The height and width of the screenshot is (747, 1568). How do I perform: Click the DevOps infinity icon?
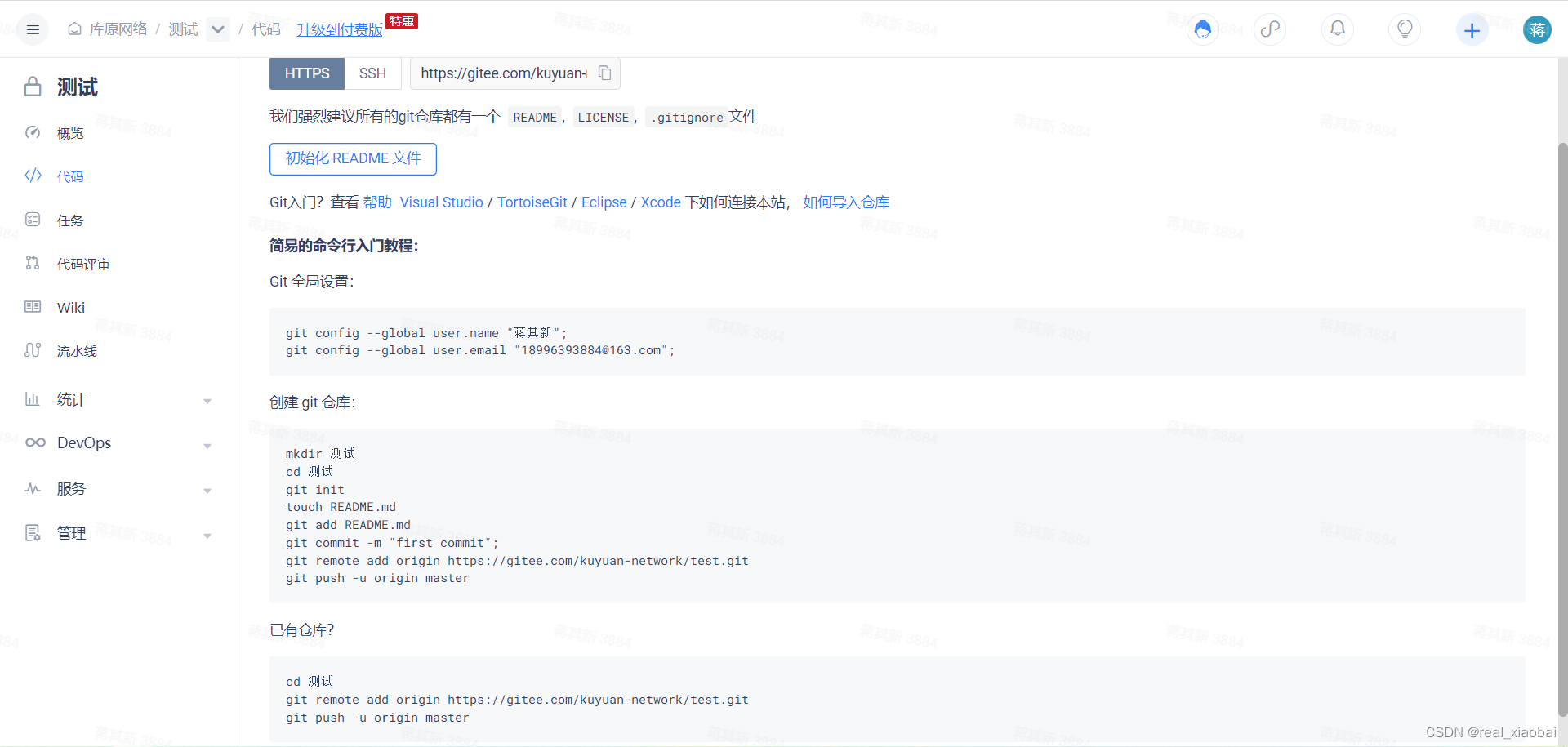[x=35, y=442]
